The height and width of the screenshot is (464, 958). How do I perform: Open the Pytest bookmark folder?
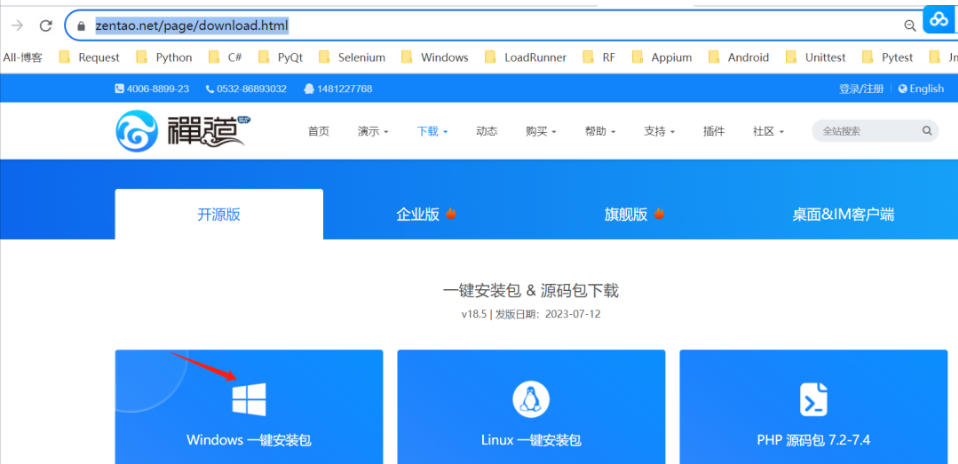pyautogui.click(x=887, y=57)
